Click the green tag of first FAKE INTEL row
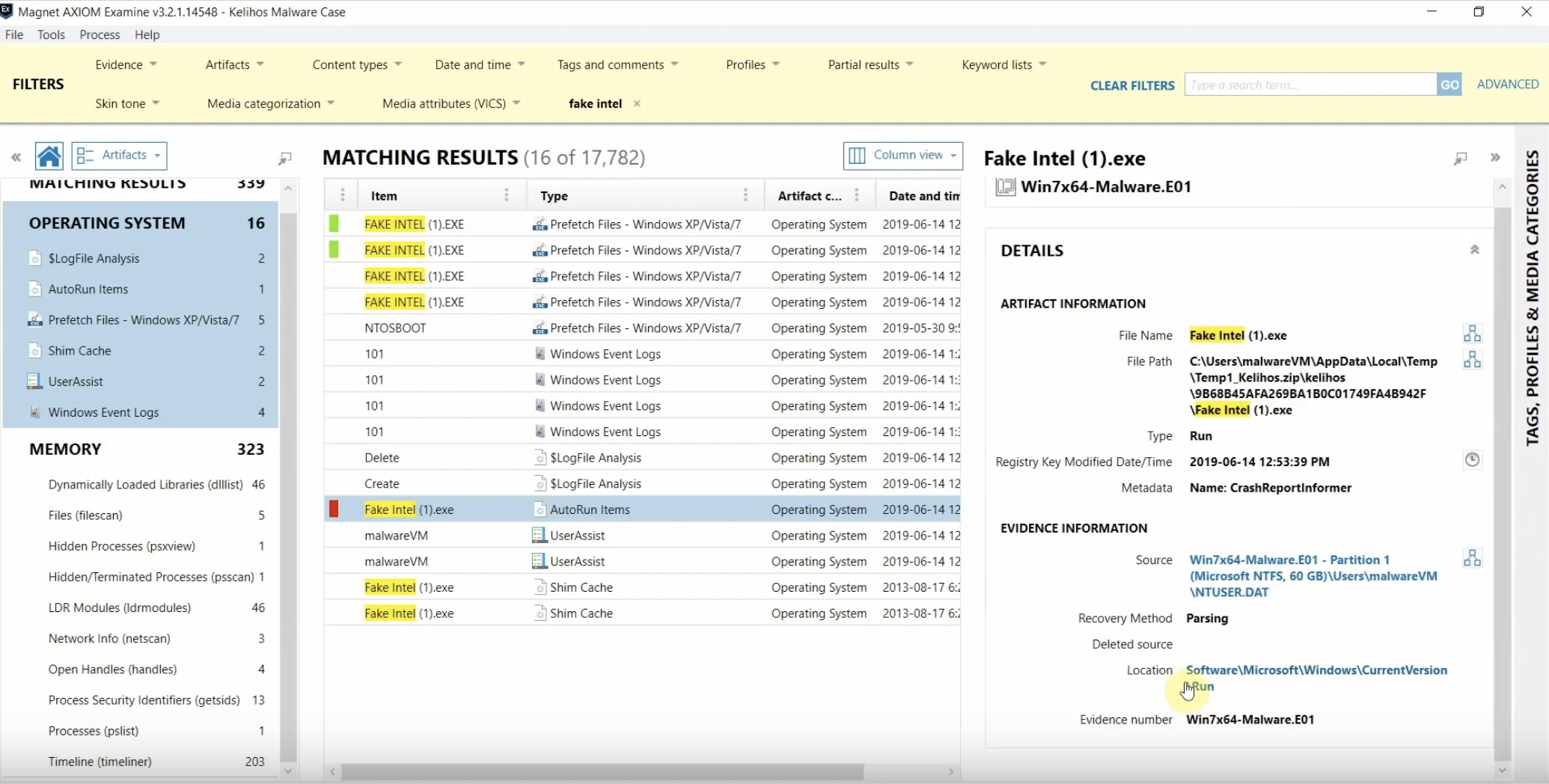This screenshot has height=784, width=1549. pyautogui.click(x=334, y=224)
